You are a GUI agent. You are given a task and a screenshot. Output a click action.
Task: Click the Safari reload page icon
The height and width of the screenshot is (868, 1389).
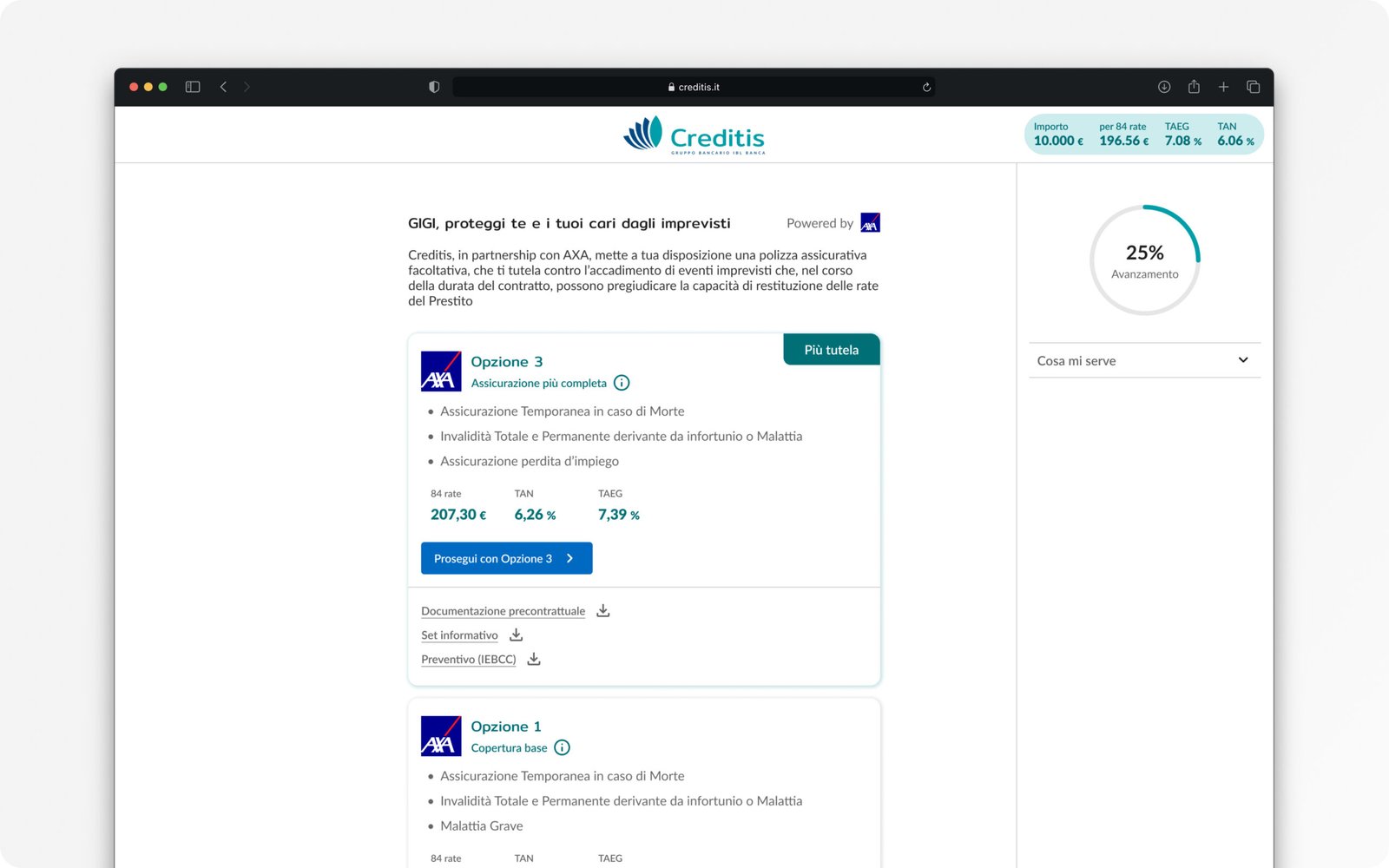pyautogui.click(x=926, y=87)
